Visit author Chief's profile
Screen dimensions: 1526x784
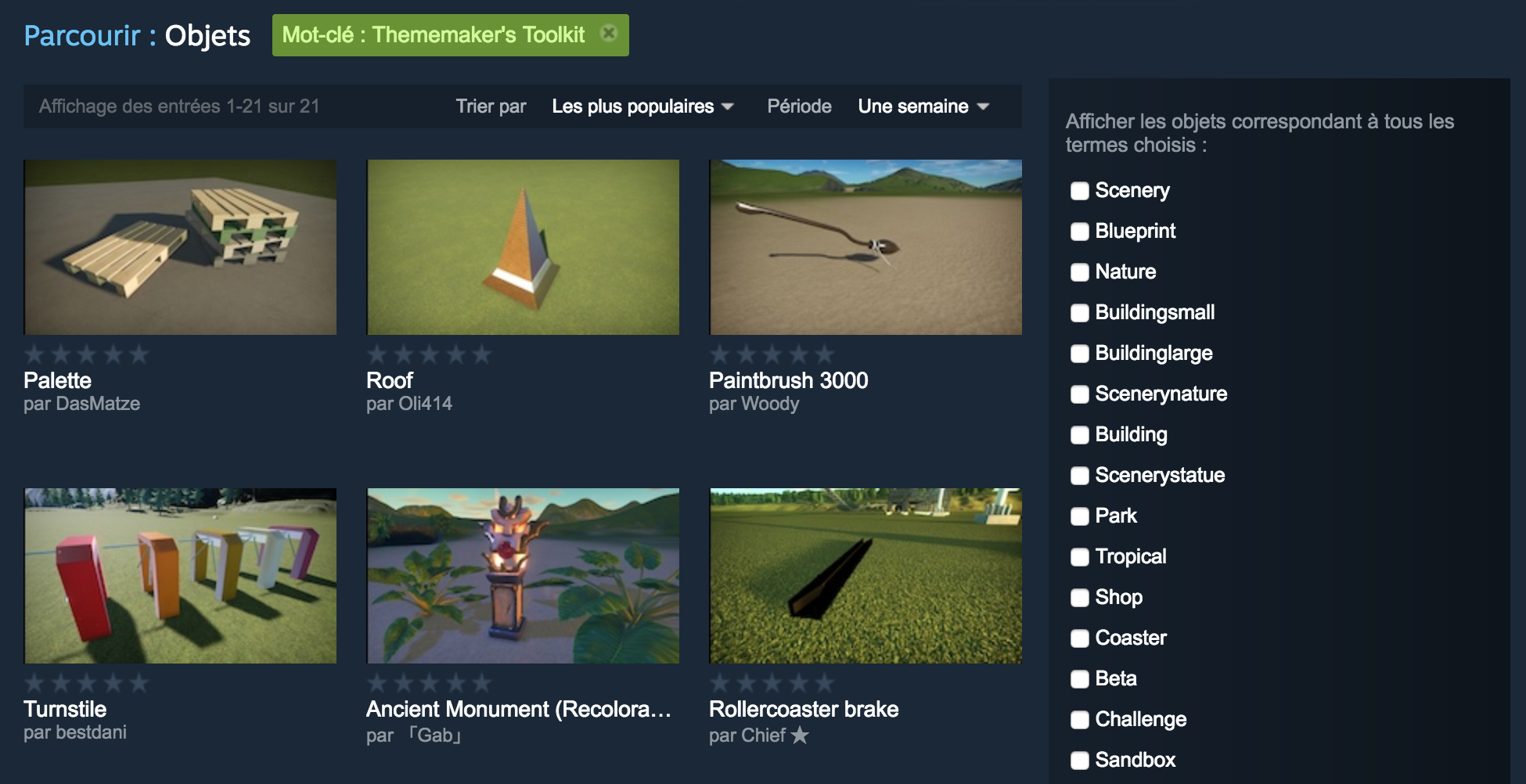click(x=763, y=735)
